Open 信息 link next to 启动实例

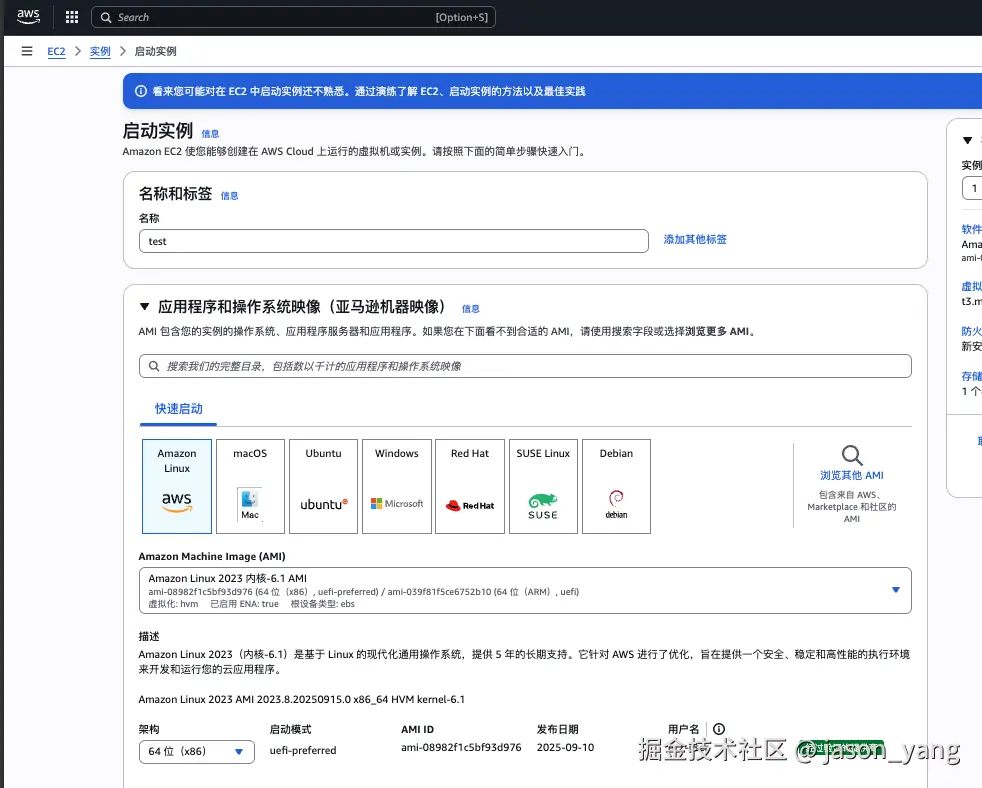[210, 133]
